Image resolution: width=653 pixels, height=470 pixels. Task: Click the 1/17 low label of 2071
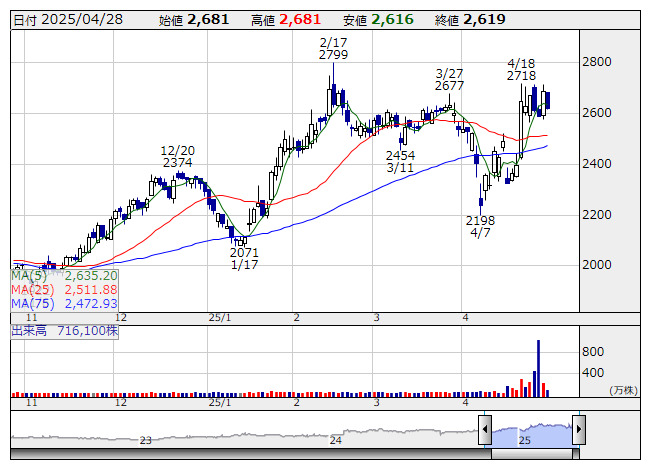coord(244,257)
